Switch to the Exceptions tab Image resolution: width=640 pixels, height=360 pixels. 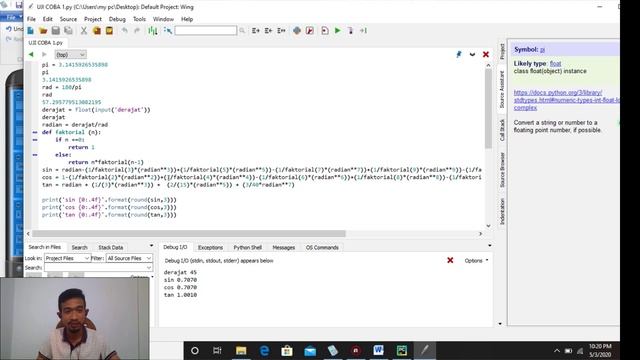[x=210, y=247]
